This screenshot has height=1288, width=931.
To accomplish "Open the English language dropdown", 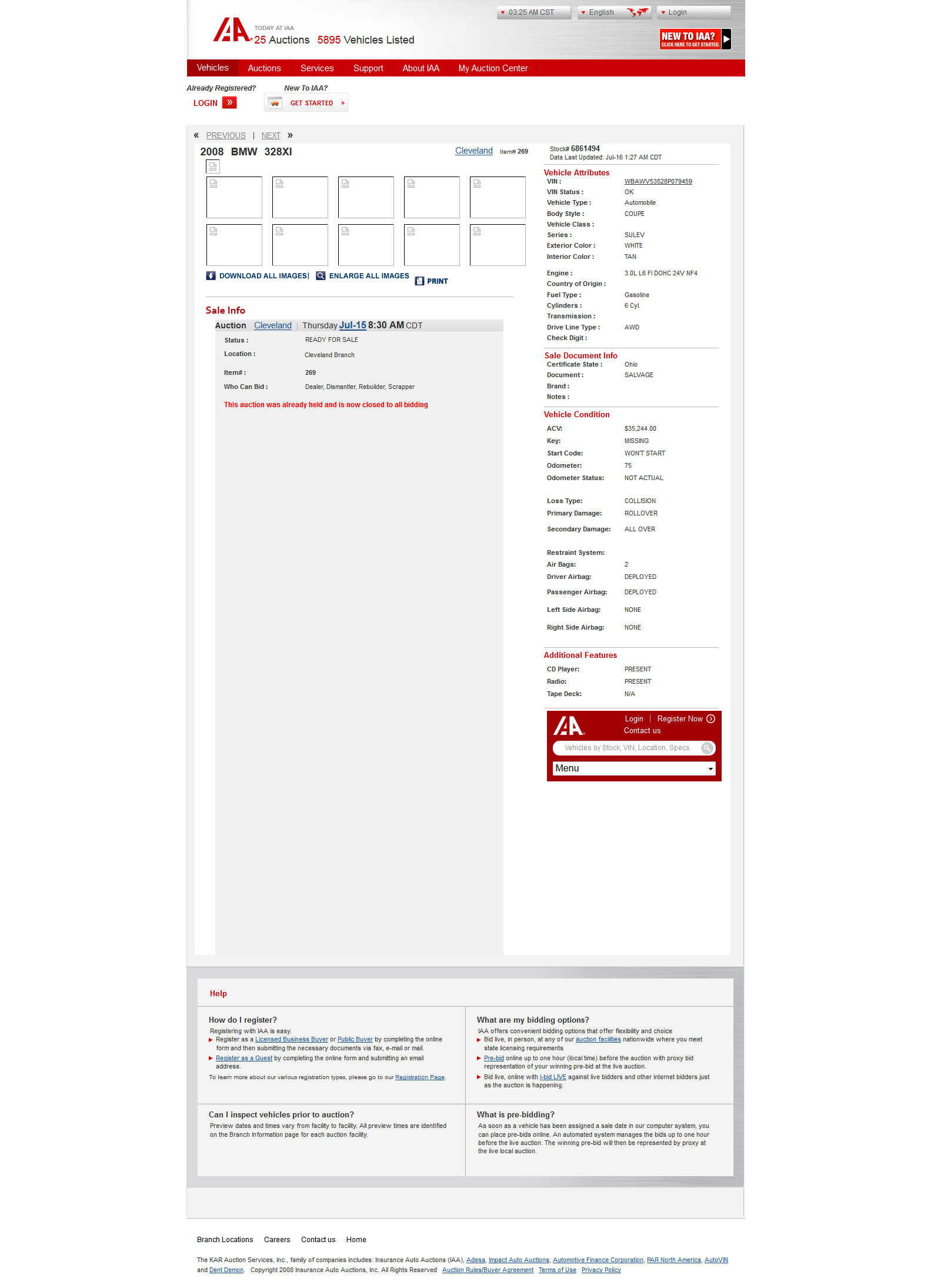I will (x=614, y=12).
